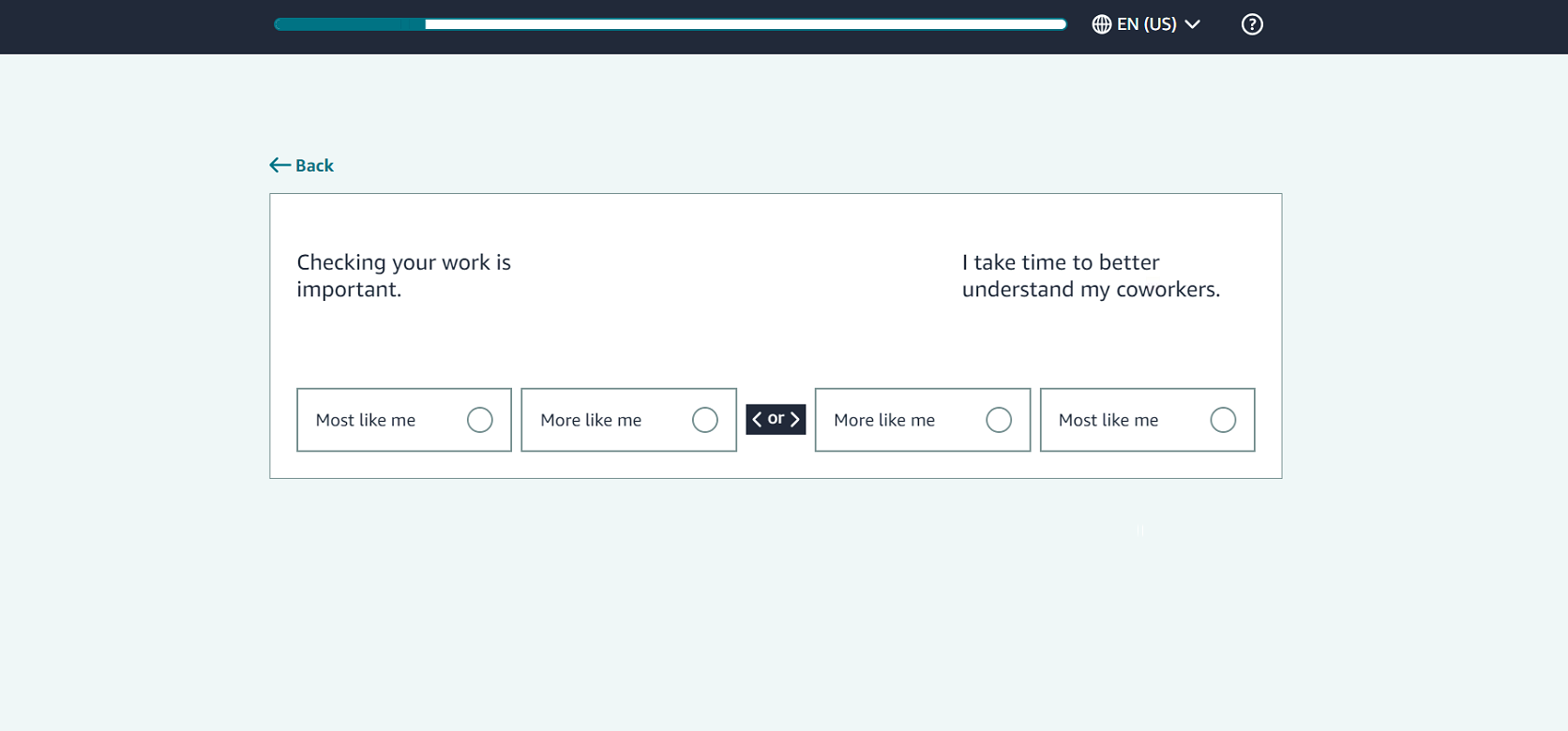The image size is (1568, 731).
Task: Click the statement 'I take time to better understand my coworkers.'
Action: click(x=1091, y=276)
